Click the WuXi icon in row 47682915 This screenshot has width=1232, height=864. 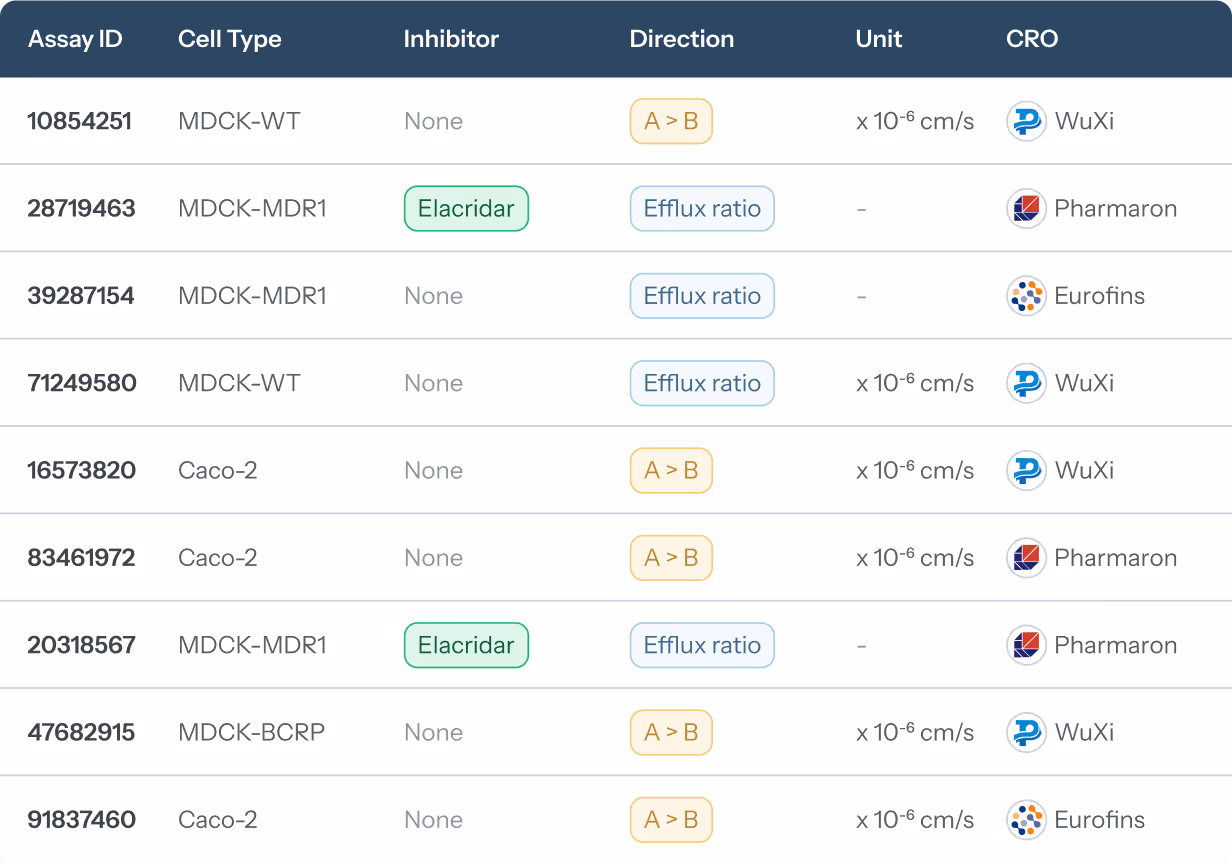(1025, 732)
